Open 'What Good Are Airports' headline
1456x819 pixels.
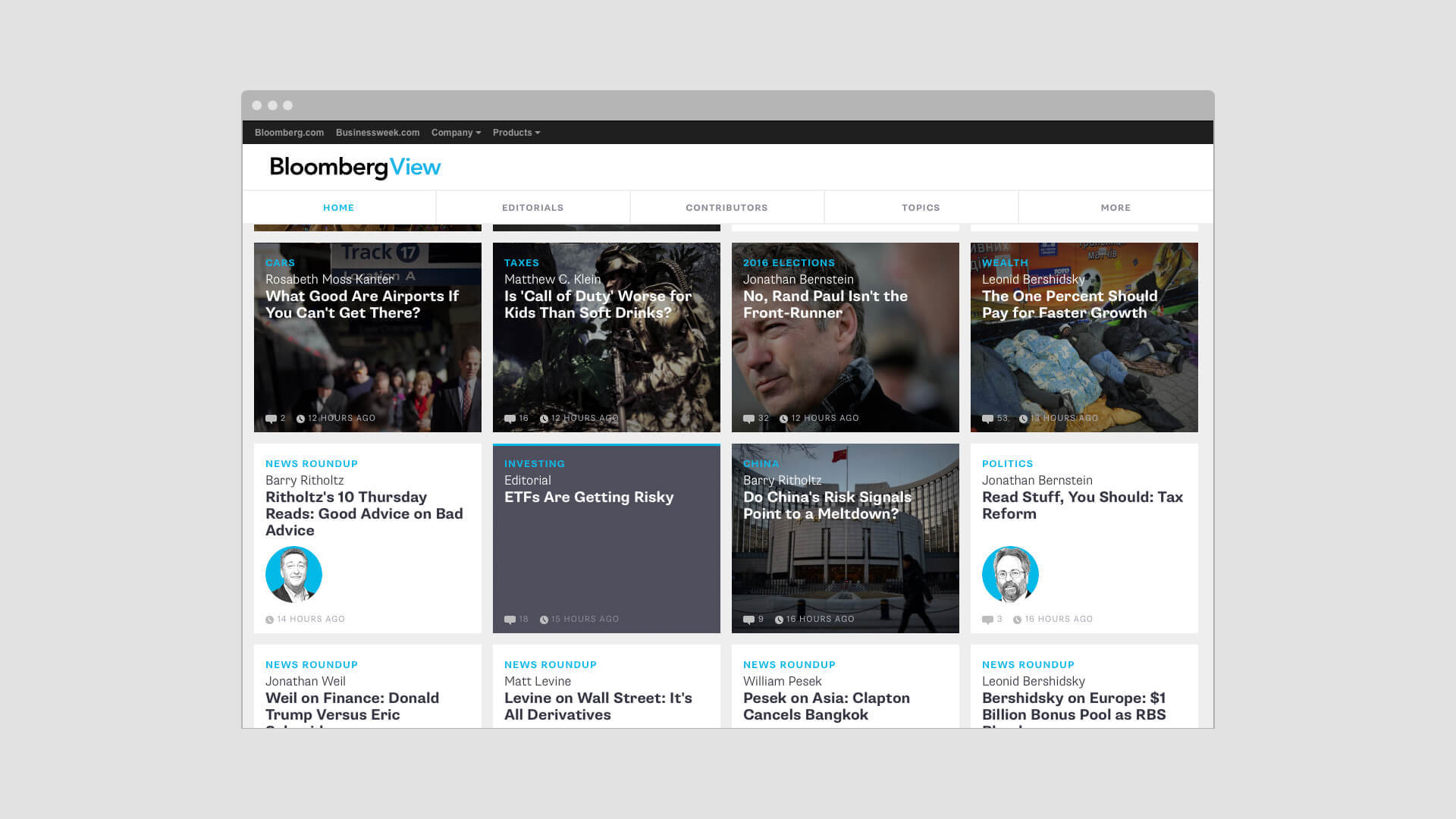click(362, 305)
